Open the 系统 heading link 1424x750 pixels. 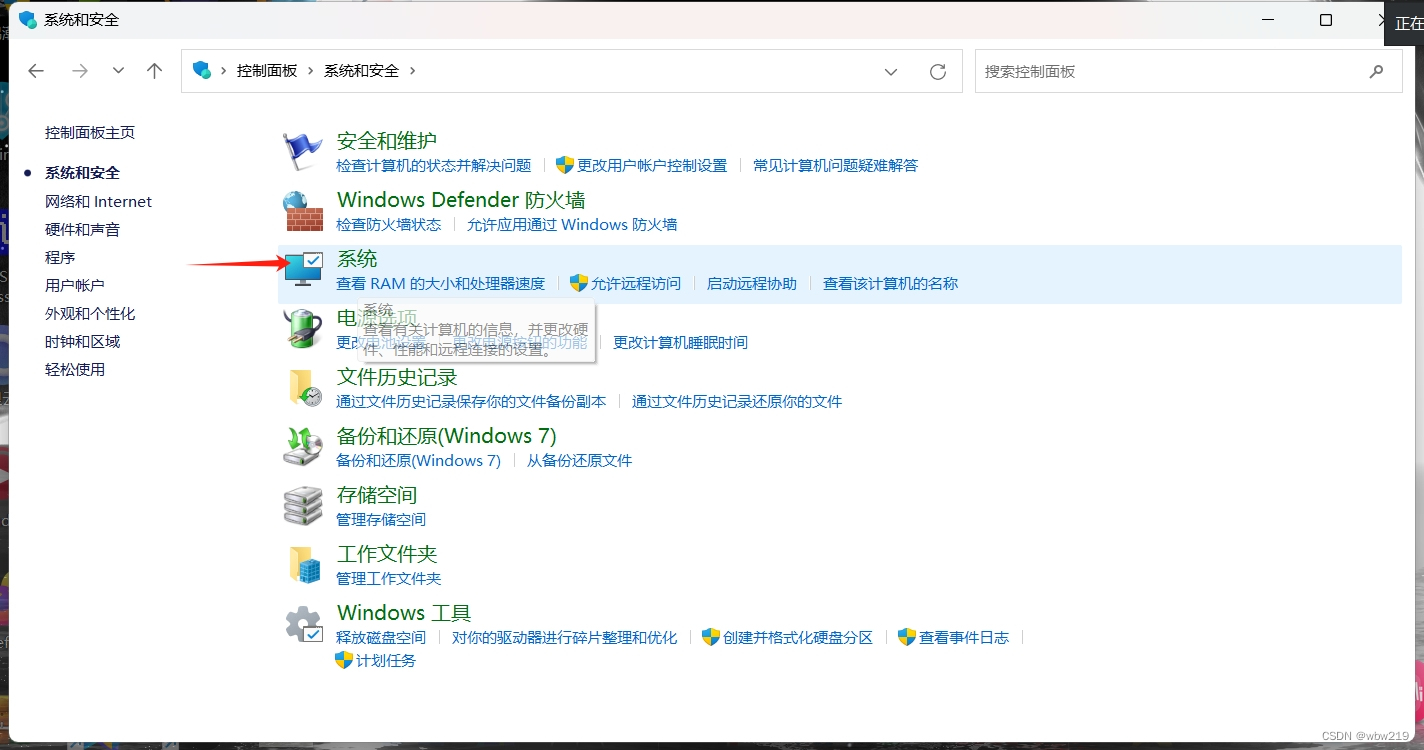(357, 259)
